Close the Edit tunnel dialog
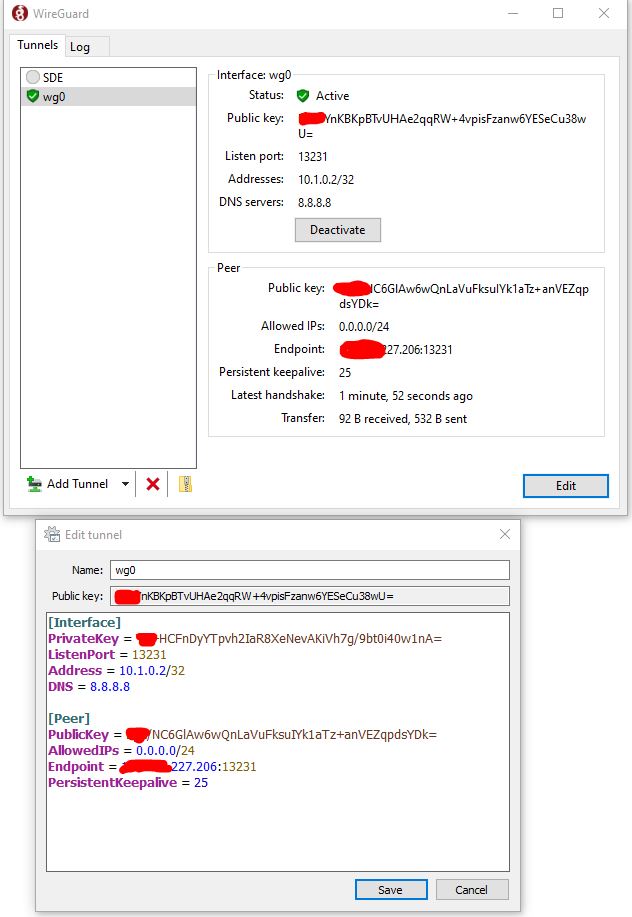Screen dimensions: 632x917 click(x=505, y=534)
